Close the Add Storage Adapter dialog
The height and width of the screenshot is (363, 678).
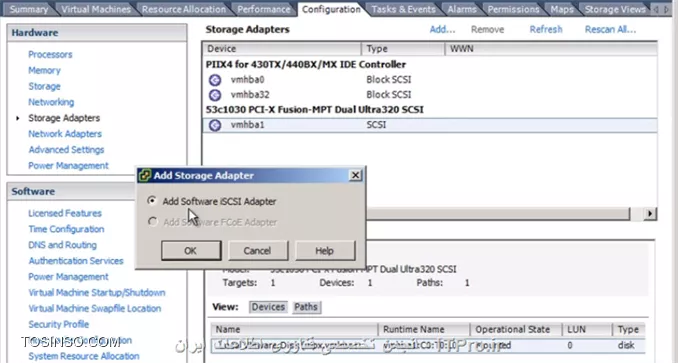pos(355,175)
